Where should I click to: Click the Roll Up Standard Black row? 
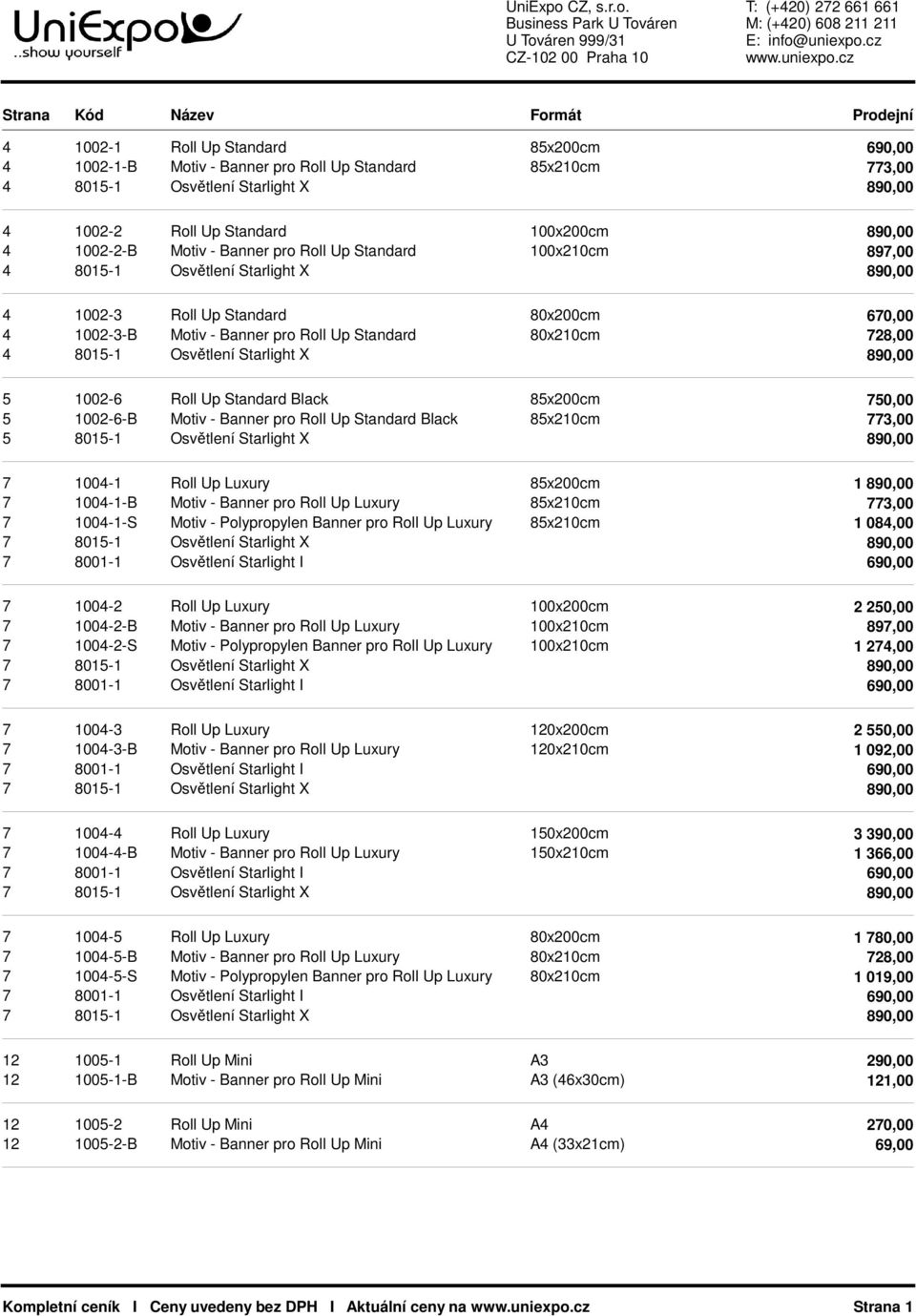[x=457, y=399]
